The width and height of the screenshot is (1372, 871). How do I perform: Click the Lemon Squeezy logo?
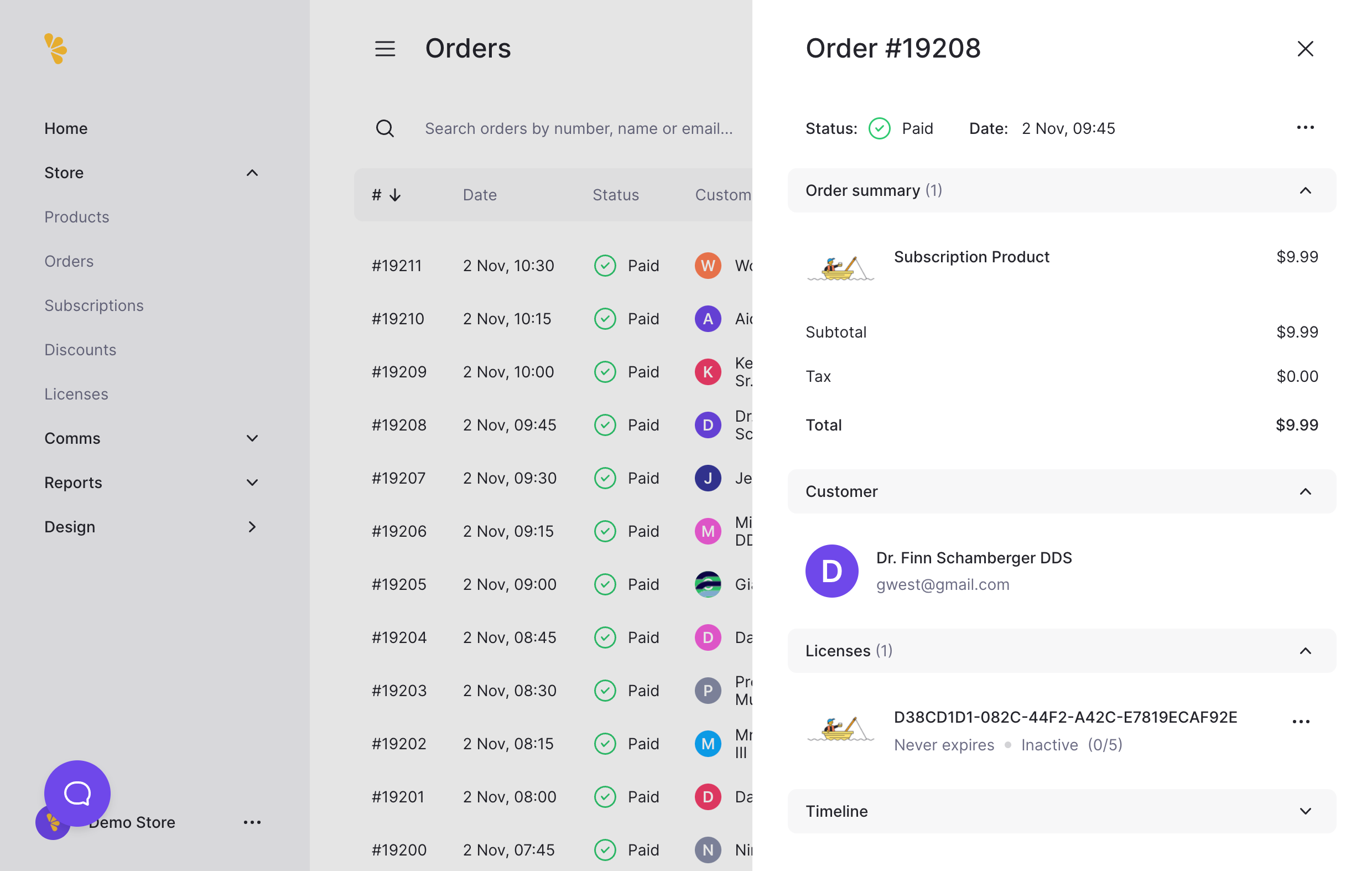click(x=55, y=49)
